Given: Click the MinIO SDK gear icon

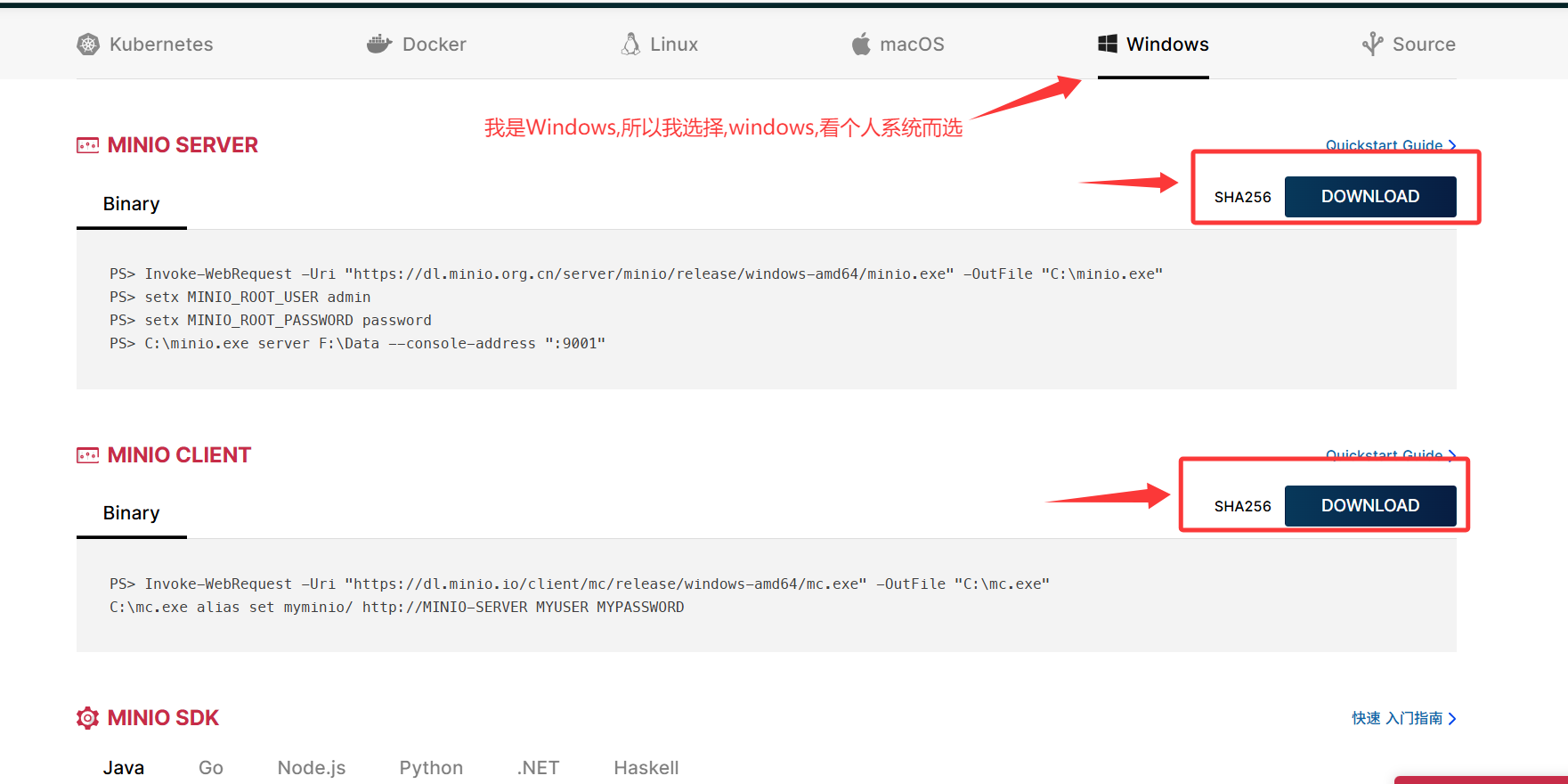Looking at the screenshot, I should pos(88,718).
